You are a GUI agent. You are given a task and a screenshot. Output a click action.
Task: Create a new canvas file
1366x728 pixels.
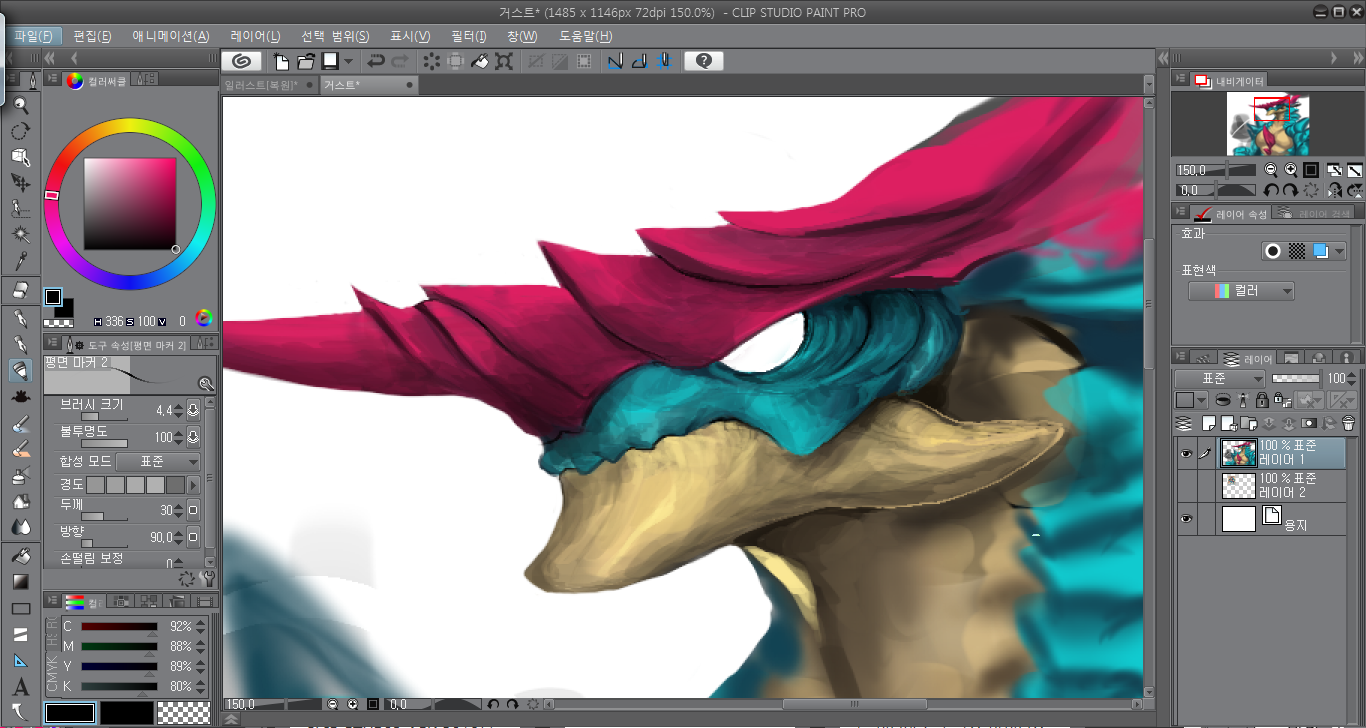click(282, 61)
